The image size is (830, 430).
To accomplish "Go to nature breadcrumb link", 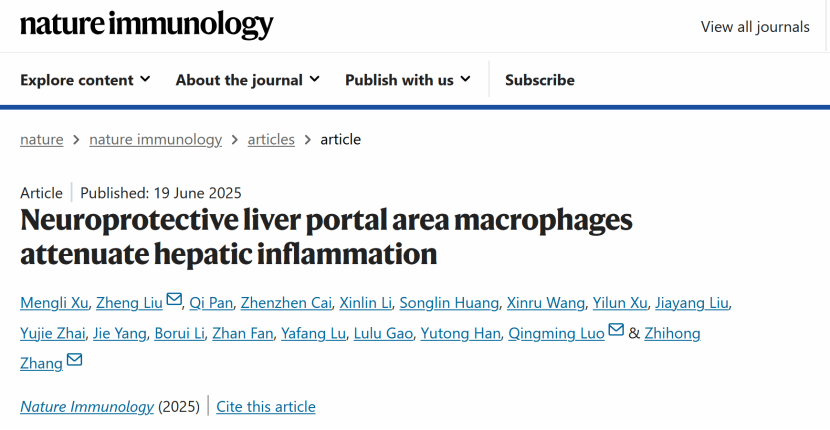I will click(x=41, y=140).
